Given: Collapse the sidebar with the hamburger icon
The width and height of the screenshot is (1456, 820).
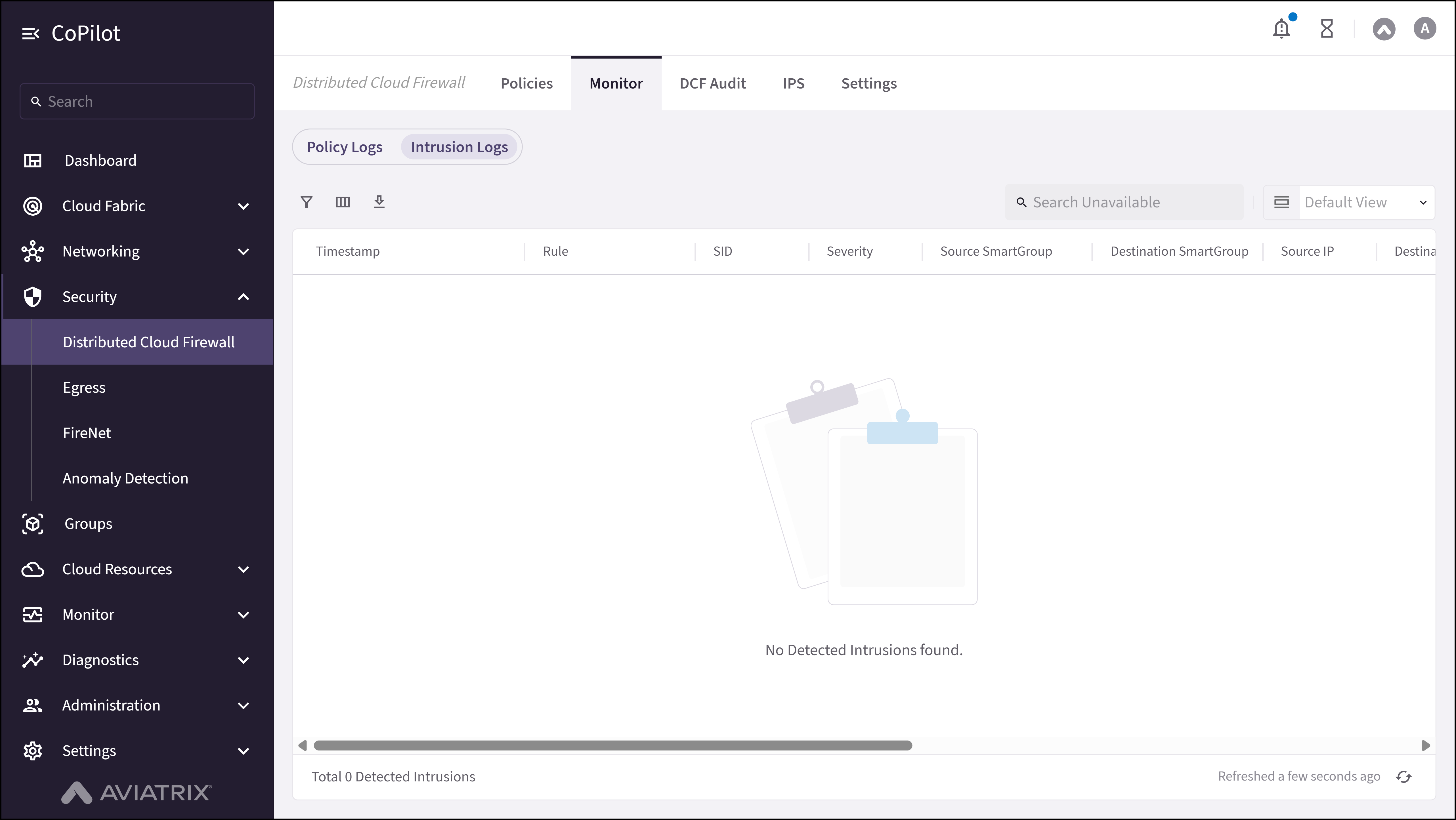Looking at the screenshot, I should point(31,33).
